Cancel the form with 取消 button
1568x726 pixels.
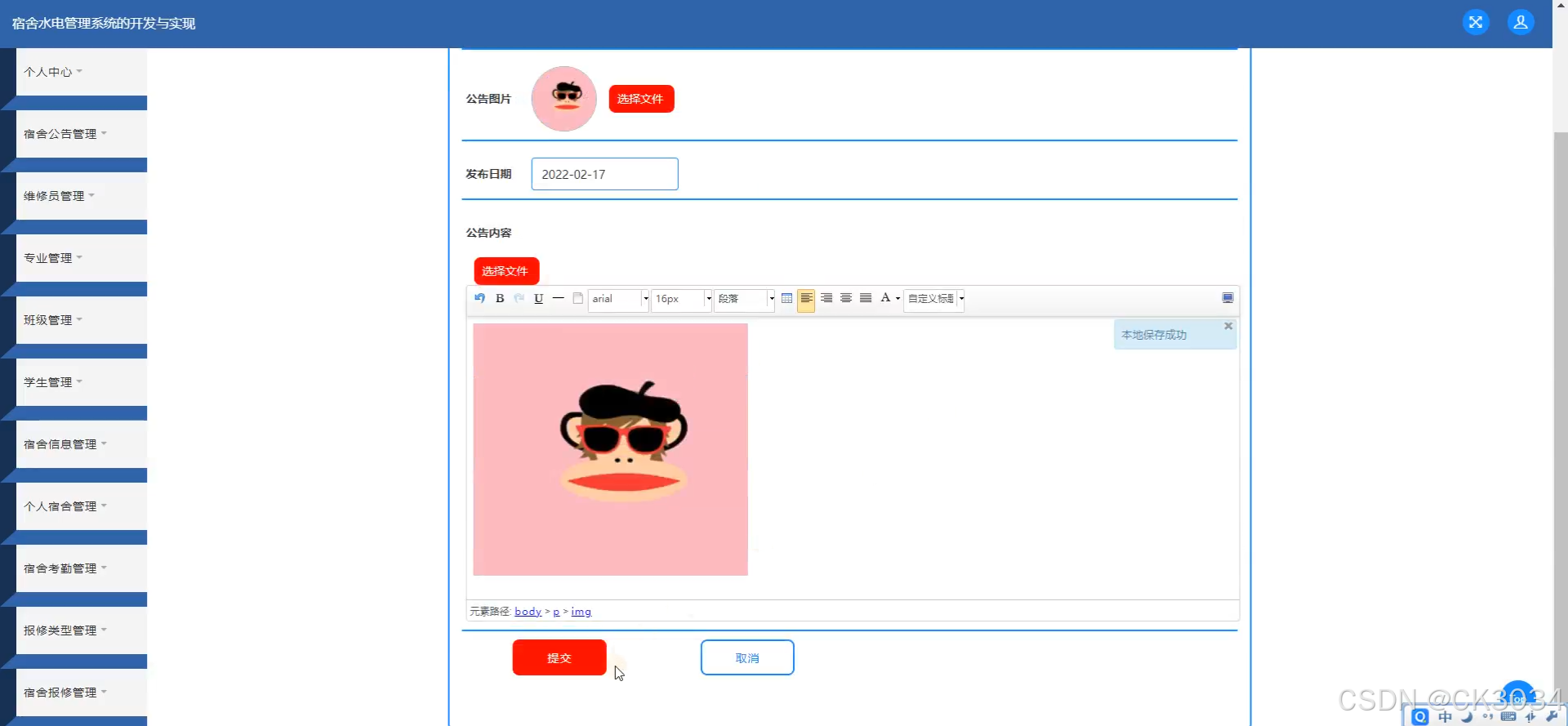coord(747,657)
